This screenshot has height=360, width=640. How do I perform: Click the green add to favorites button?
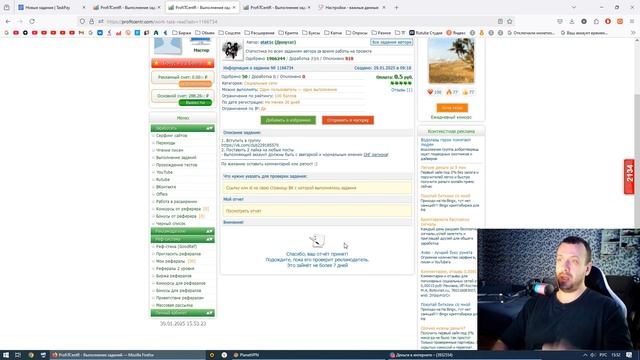(x=288, y=120)
